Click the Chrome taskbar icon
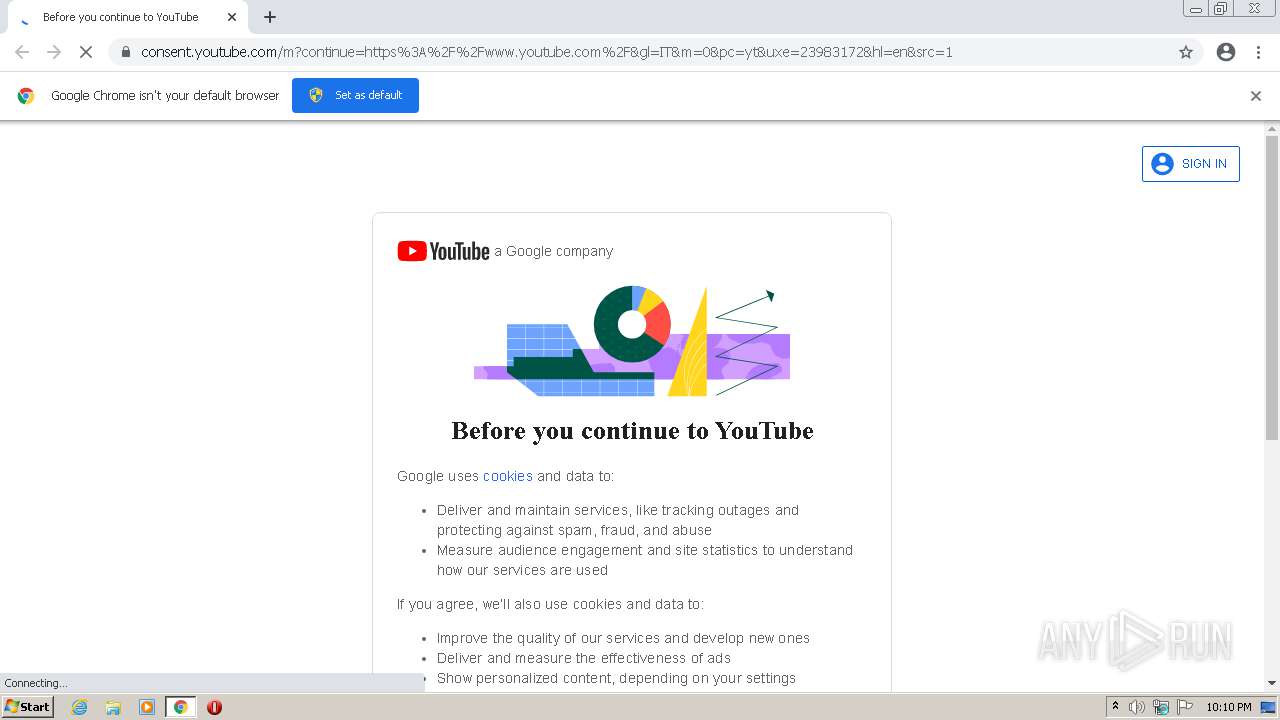Image resolution: width=1280 pixels, height=720 pixels. [180, 707]
